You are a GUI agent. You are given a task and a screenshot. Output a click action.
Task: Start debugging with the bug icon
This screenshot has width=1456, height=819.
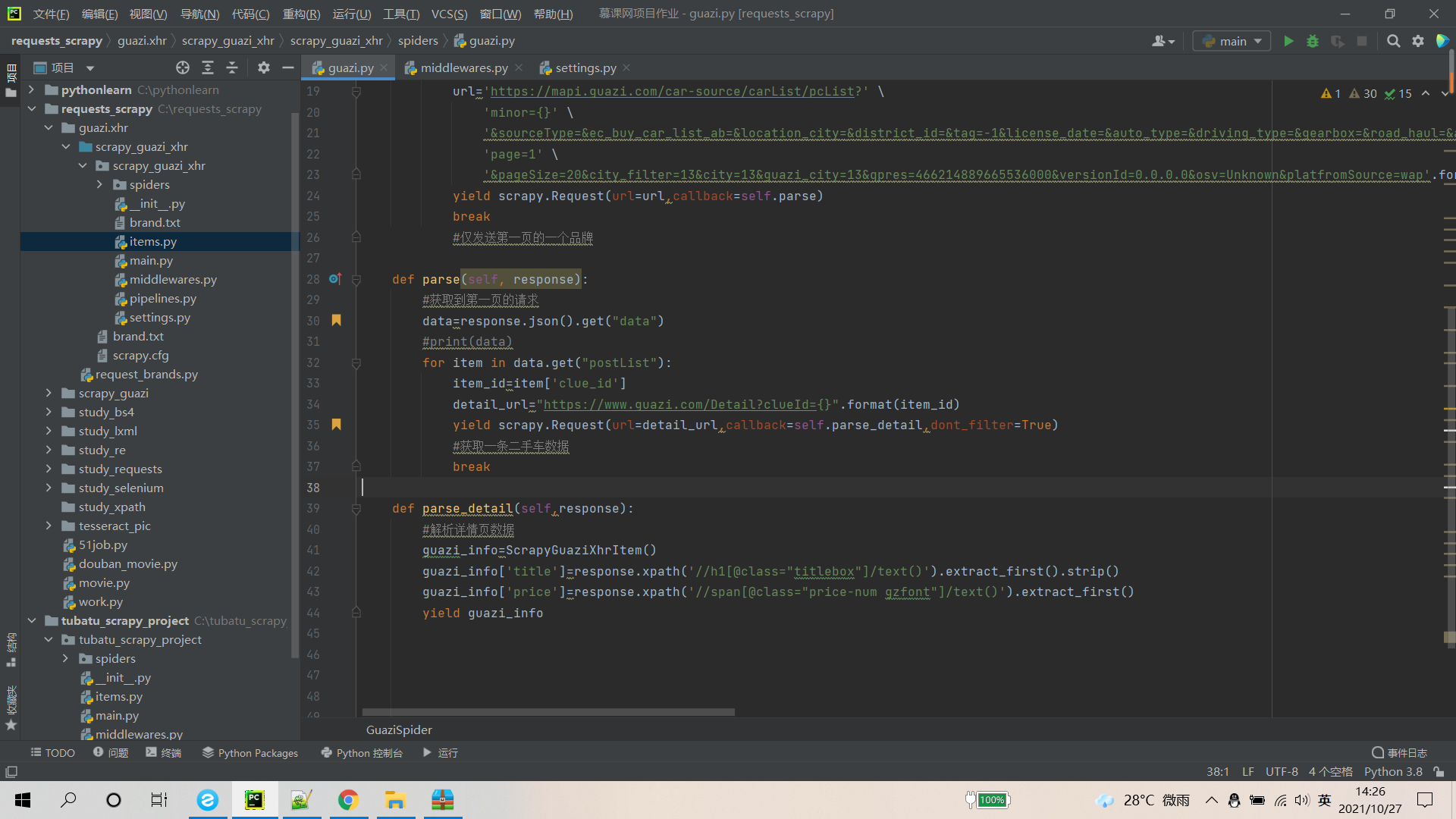(x=1313, y=41)
